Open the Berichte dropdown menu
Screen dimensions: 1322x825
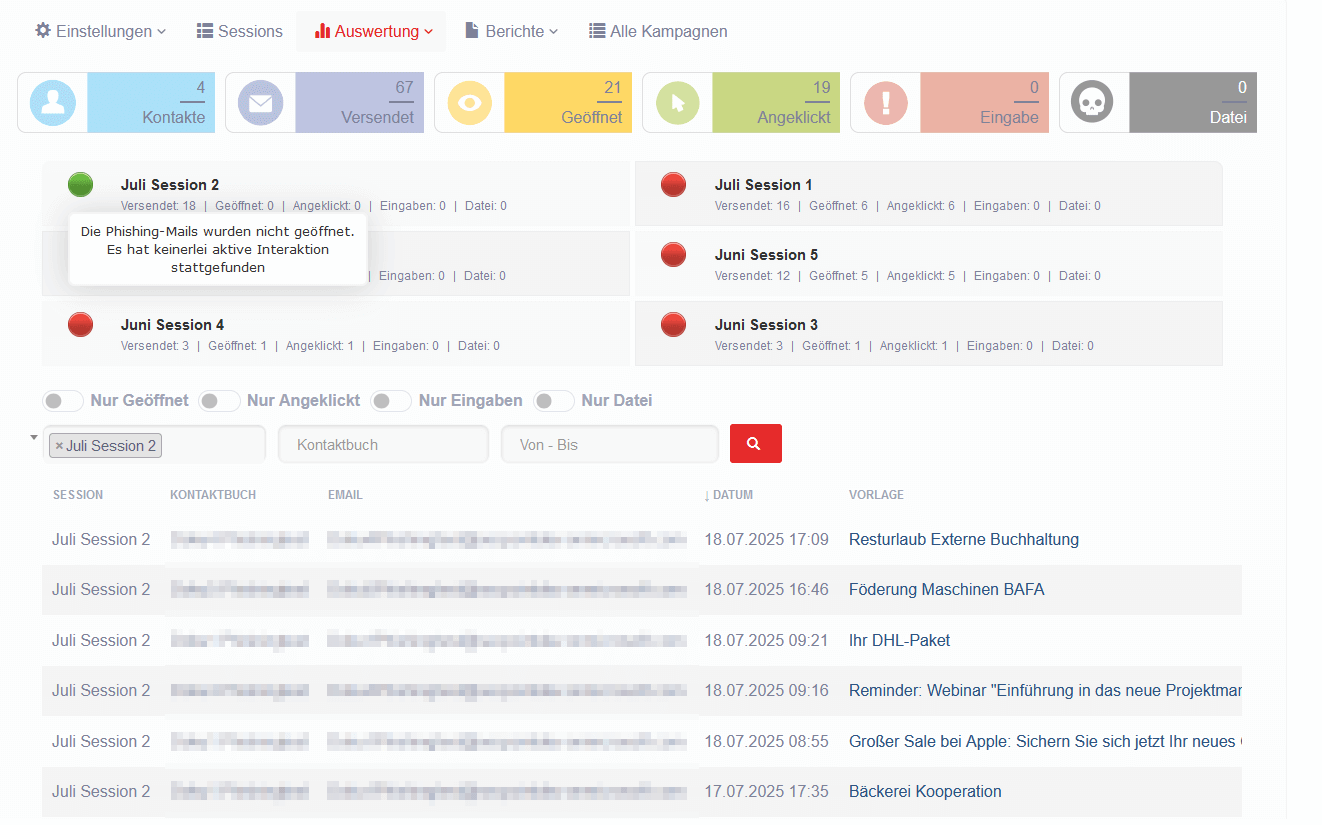click(x=511, y=31)
